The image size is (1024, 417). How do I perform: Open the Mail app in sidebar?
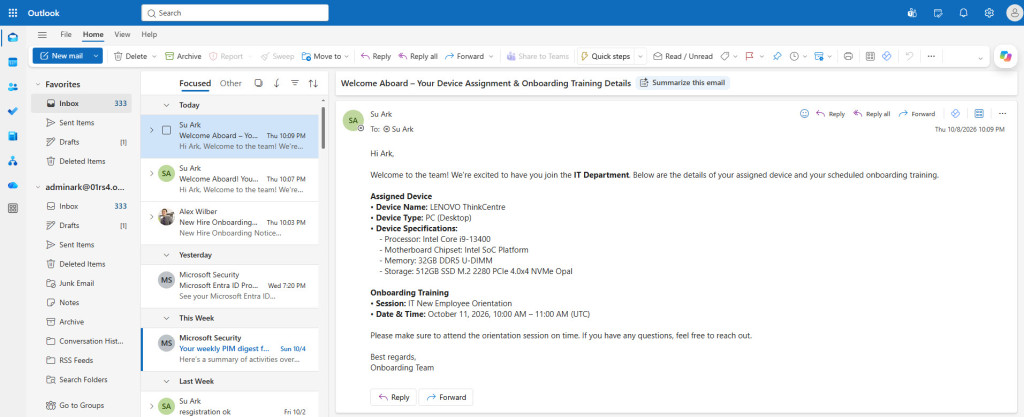pos(13,37)
